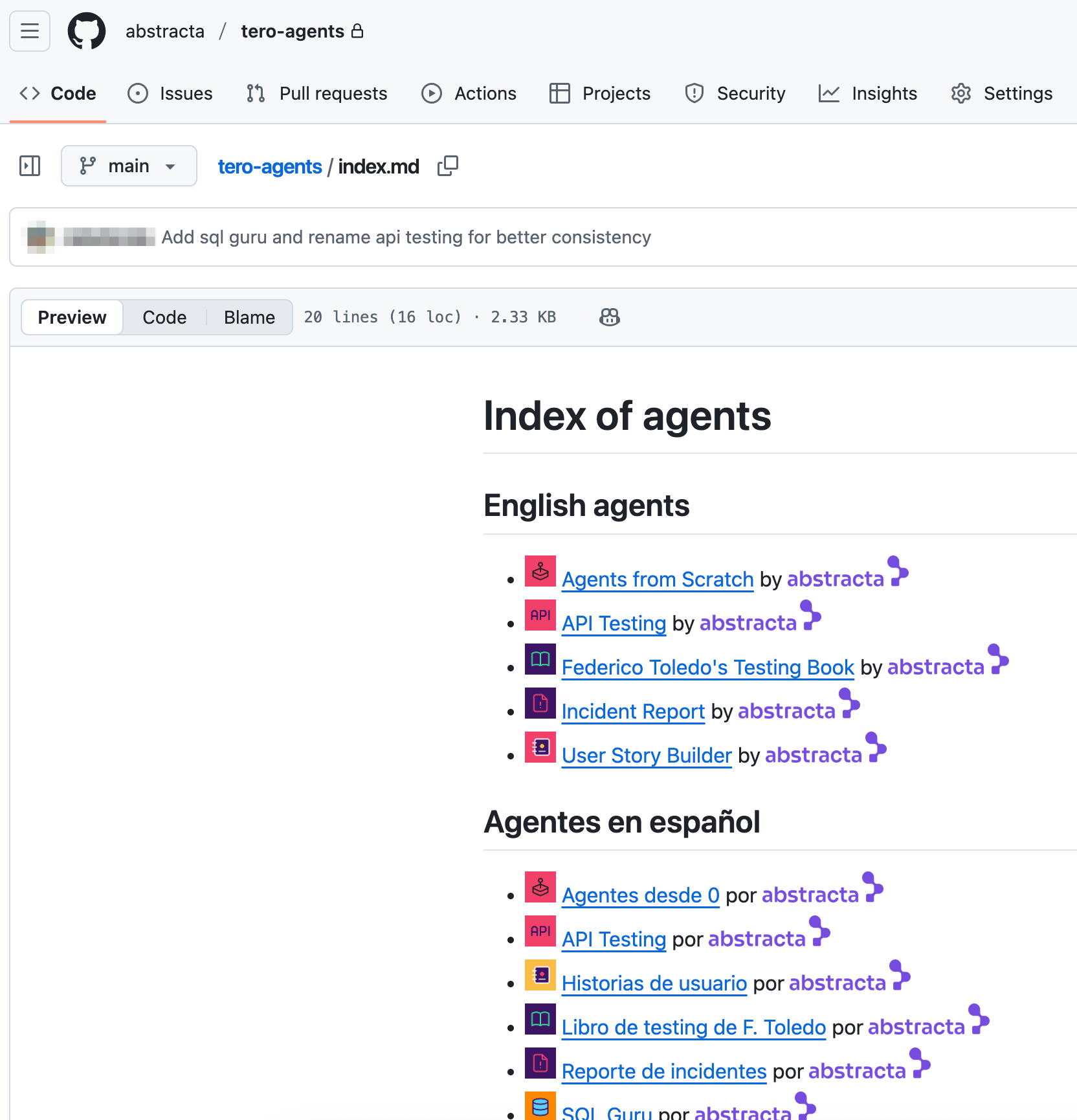Click the Federico Toledo's Testing Book icon
The height and width of the screenshot is (1120, 1077).
[x=540, y=659]
